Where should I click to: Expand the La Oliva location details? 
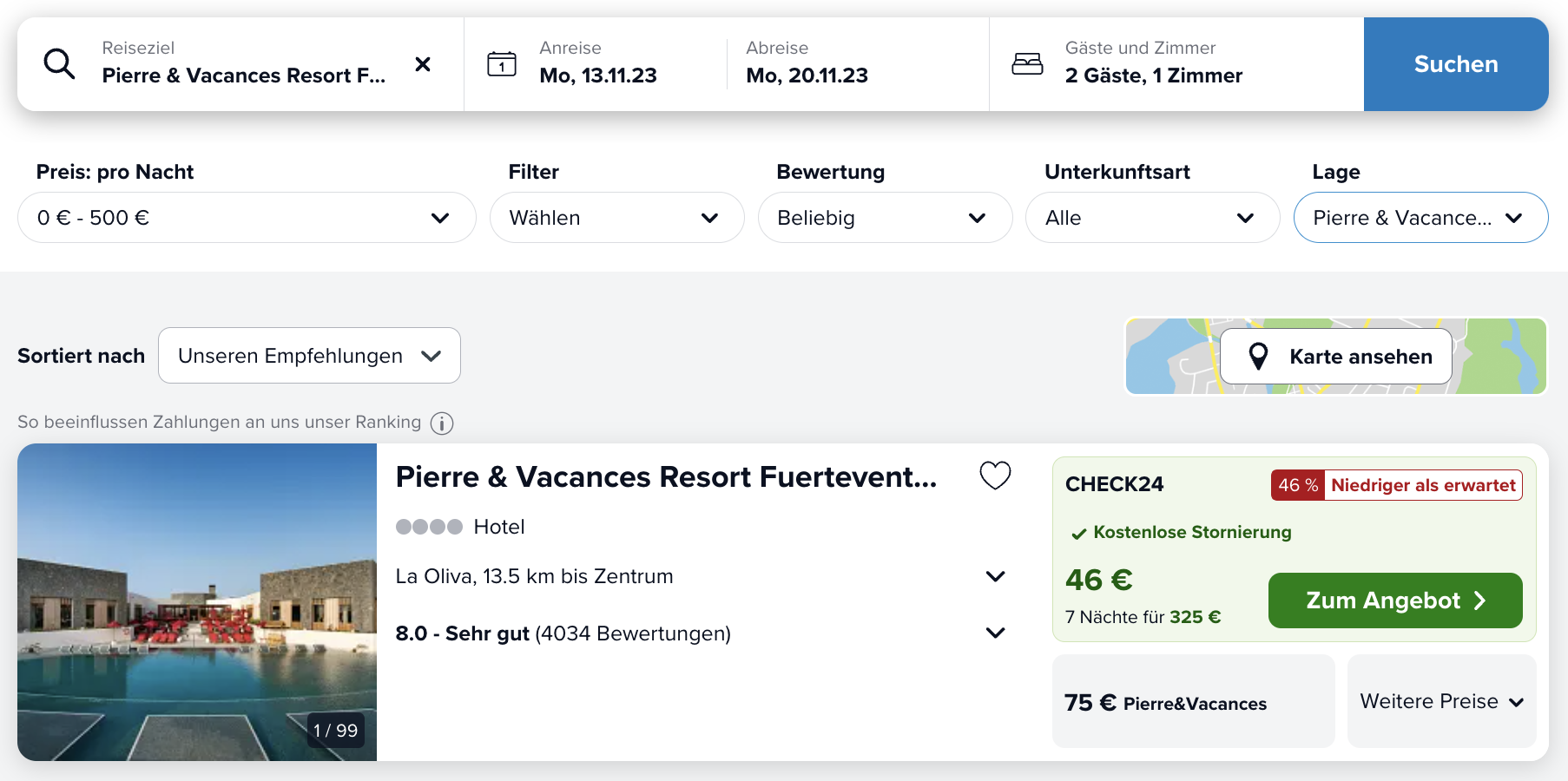[x=995, y=576]
